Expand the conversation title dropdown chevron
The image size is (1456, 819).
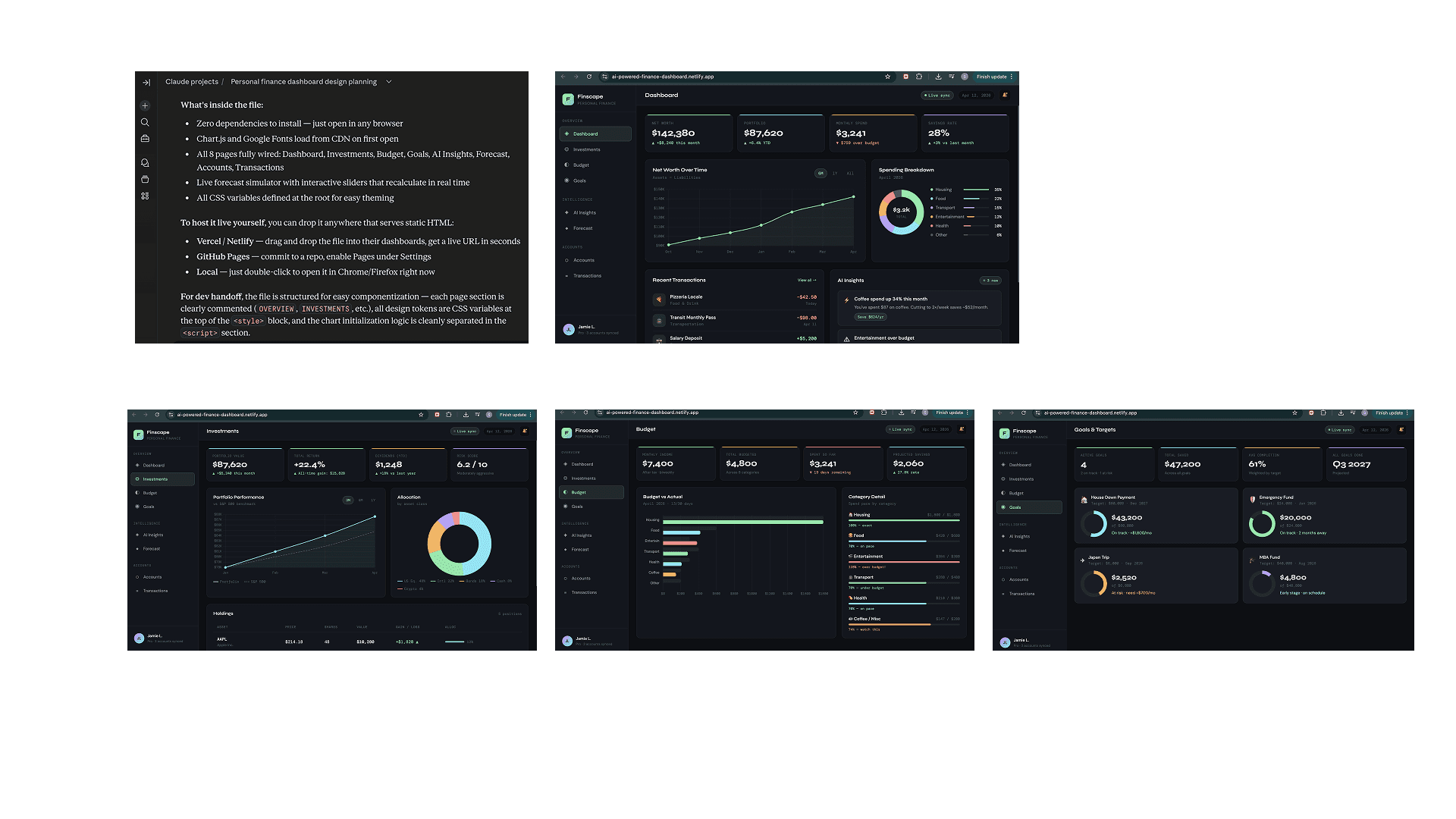[x=389, y=82]
